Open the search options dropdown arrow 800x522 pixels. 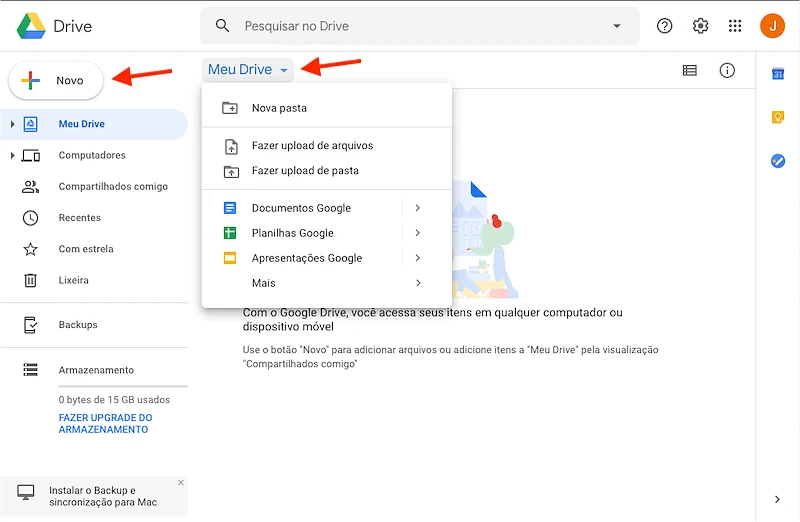tap(617, 26)
